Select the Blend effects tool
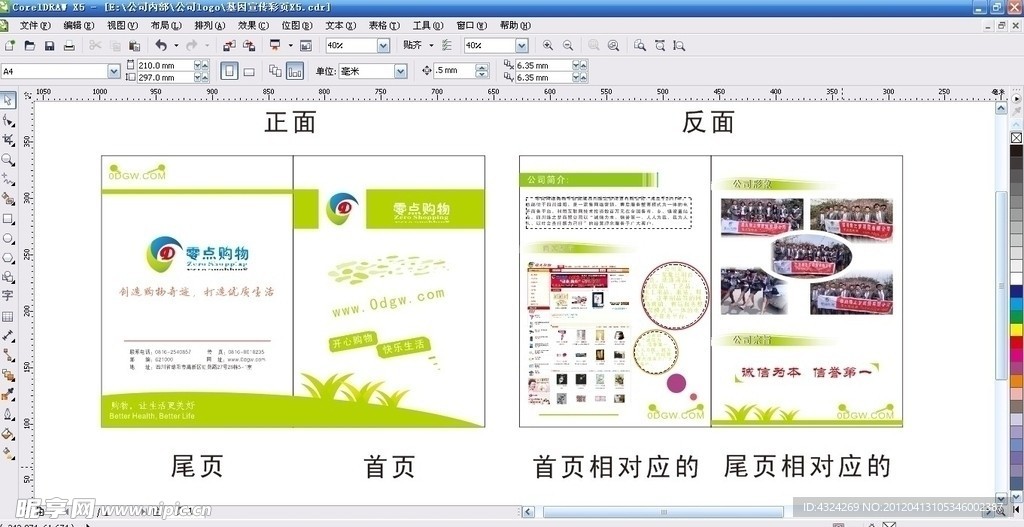This screenshot has height=527, width=1024. (8, 375)
